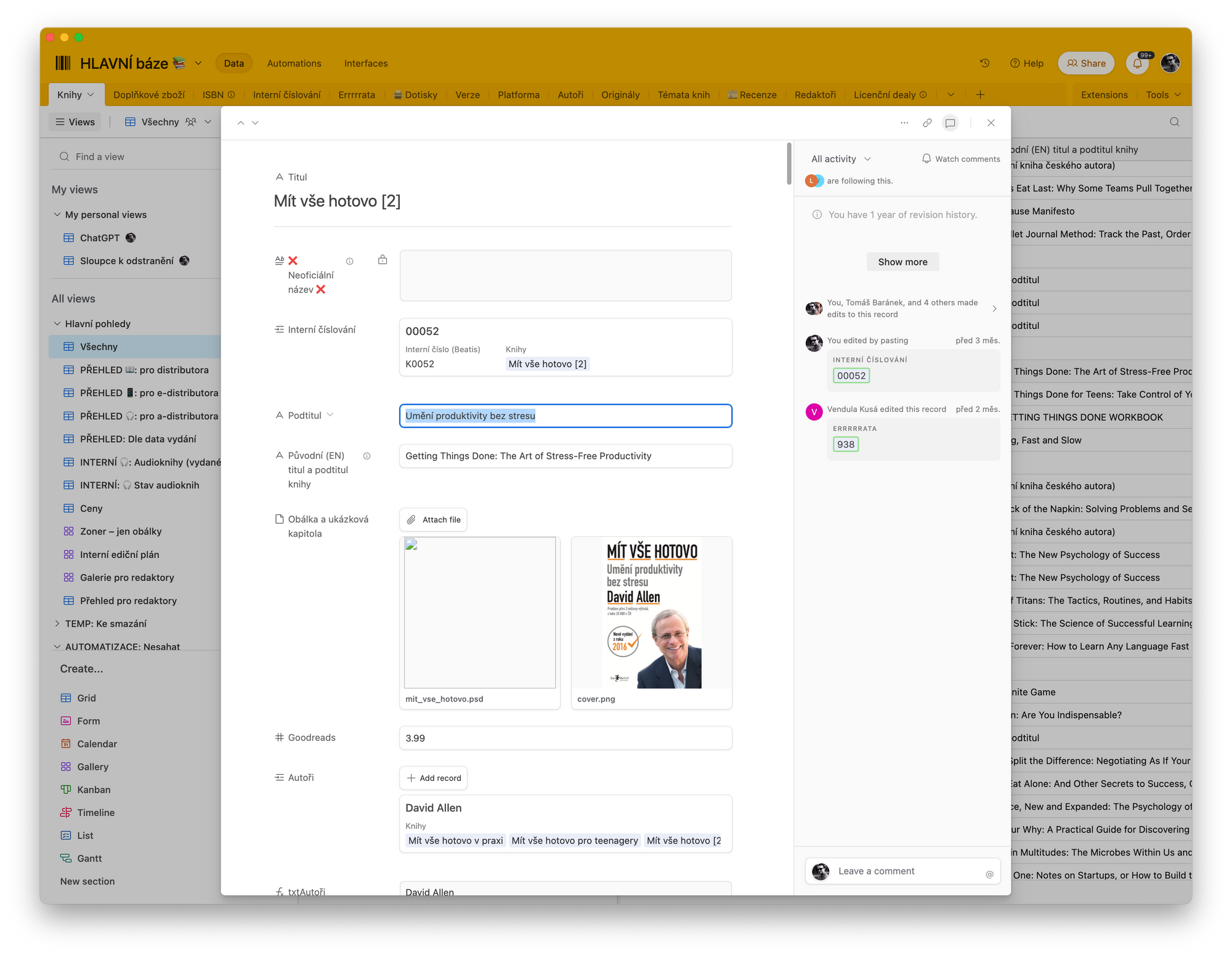Open the Automations tab
This screenshot has width=1232, height=957.
point(294,63)
